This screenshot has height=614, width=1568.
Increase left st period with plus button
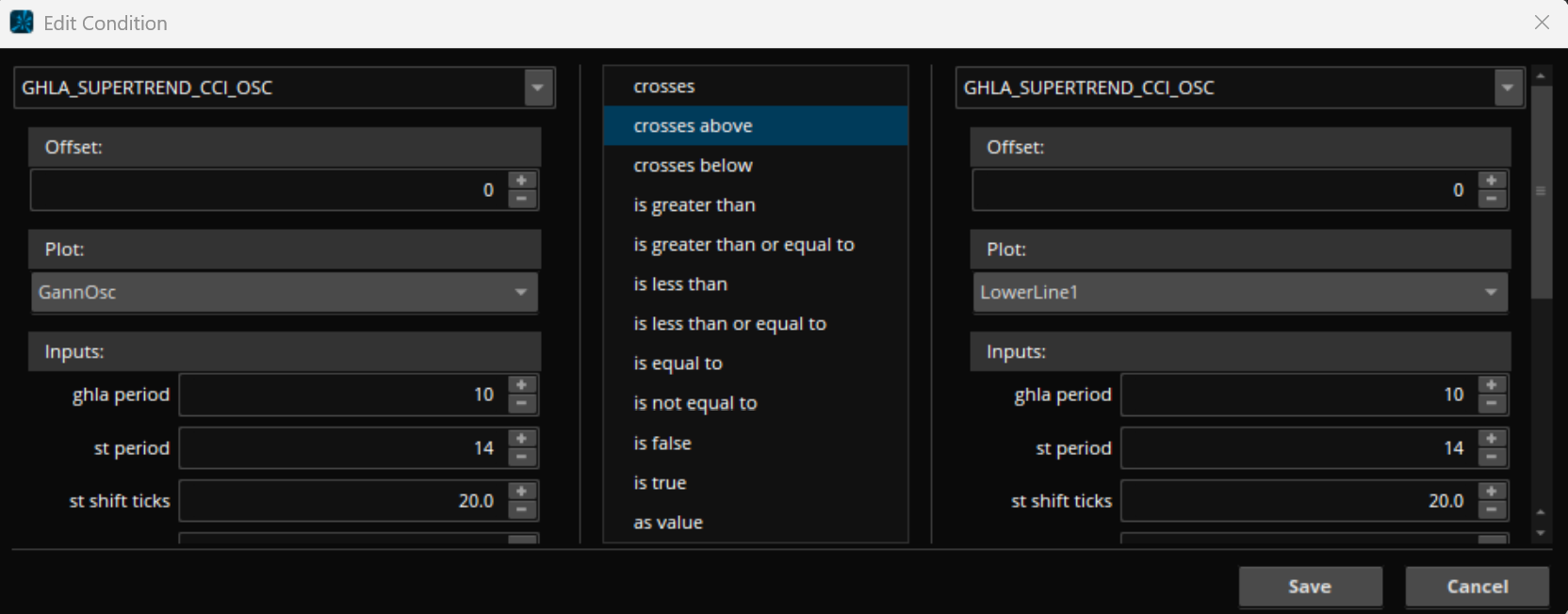[521, 439]
